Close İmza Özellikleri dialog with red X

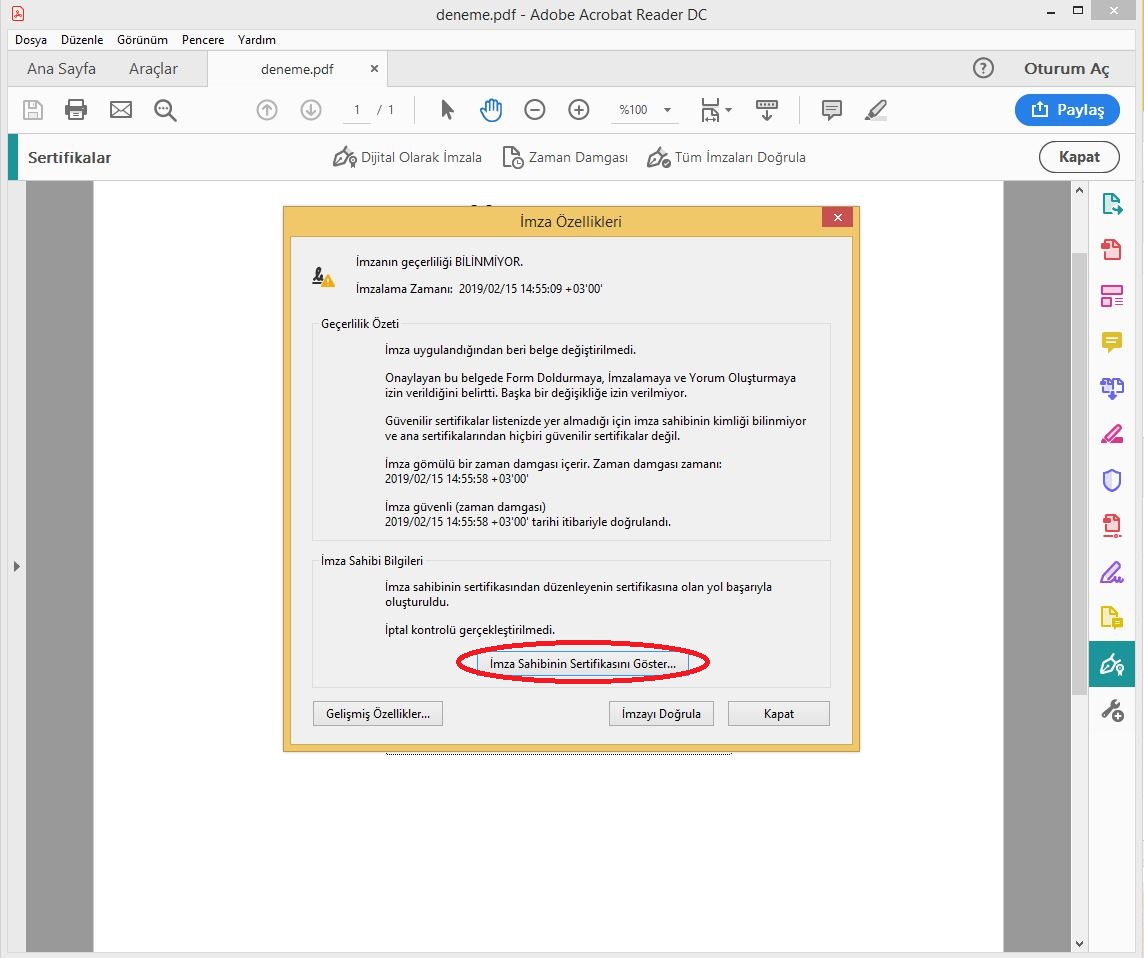pos(838,217)
